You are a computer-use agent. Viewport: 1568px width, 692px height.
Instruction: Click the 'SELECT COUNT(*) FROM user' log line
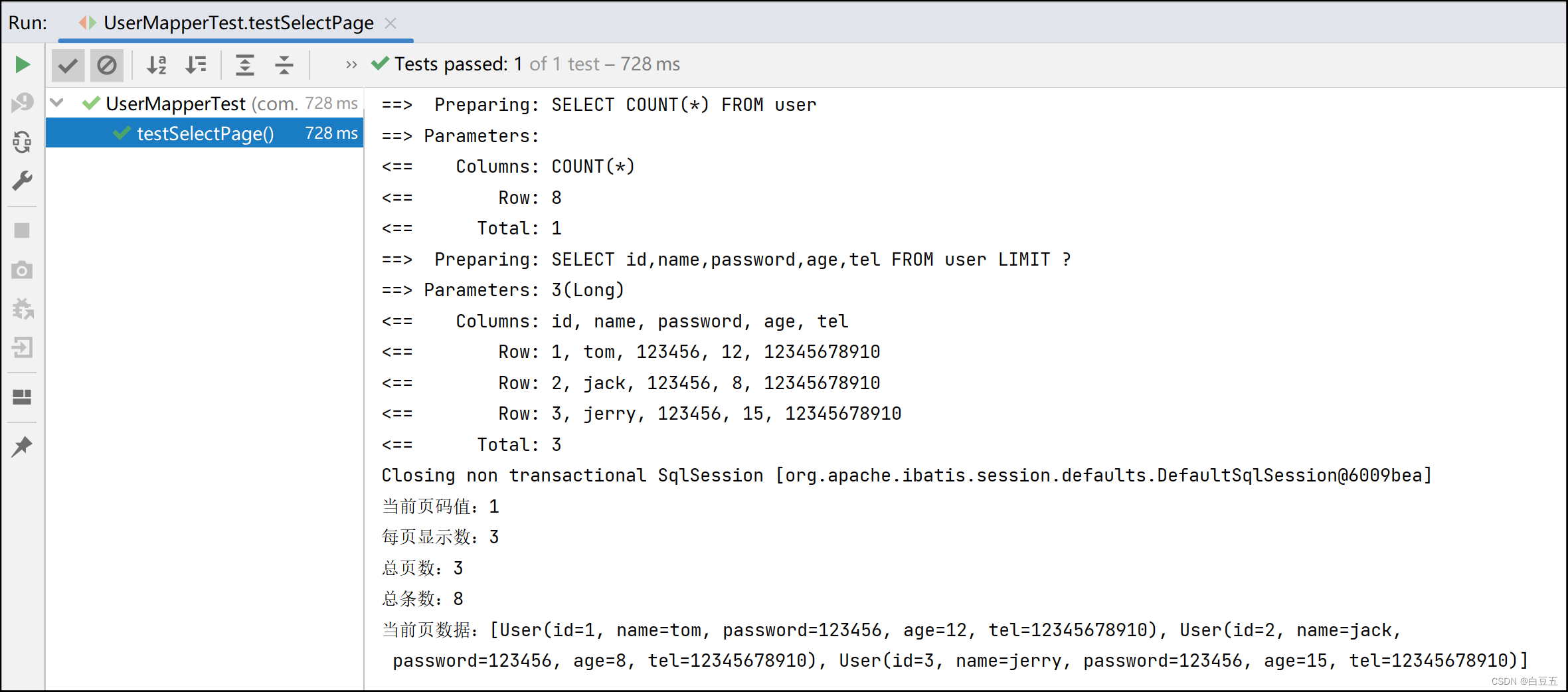(x=599, y=105)
